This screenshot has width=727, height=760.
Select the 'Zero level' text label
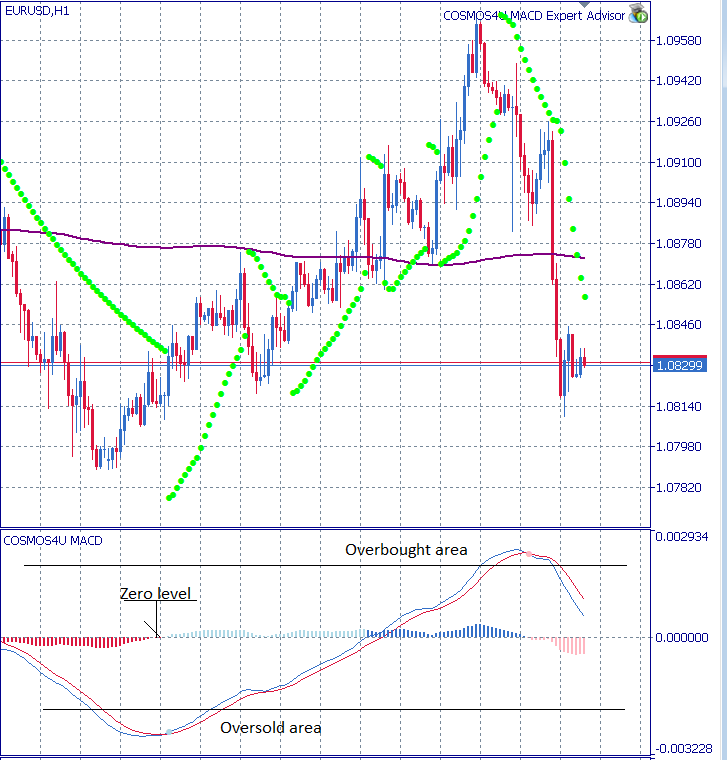click(155, 593)
